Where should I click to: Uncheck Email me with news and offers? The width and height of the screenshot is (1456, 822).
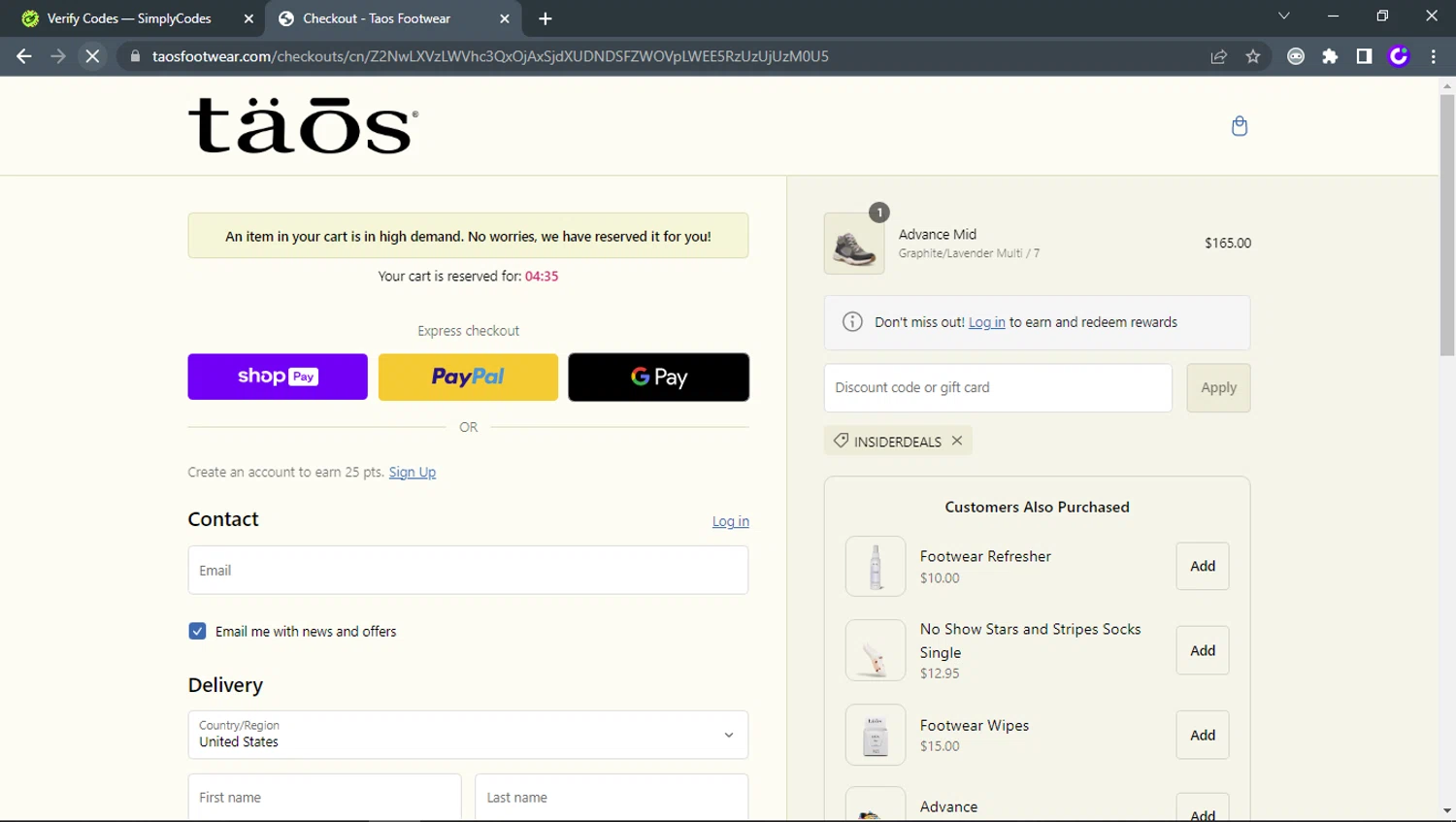tap(197, 631)
